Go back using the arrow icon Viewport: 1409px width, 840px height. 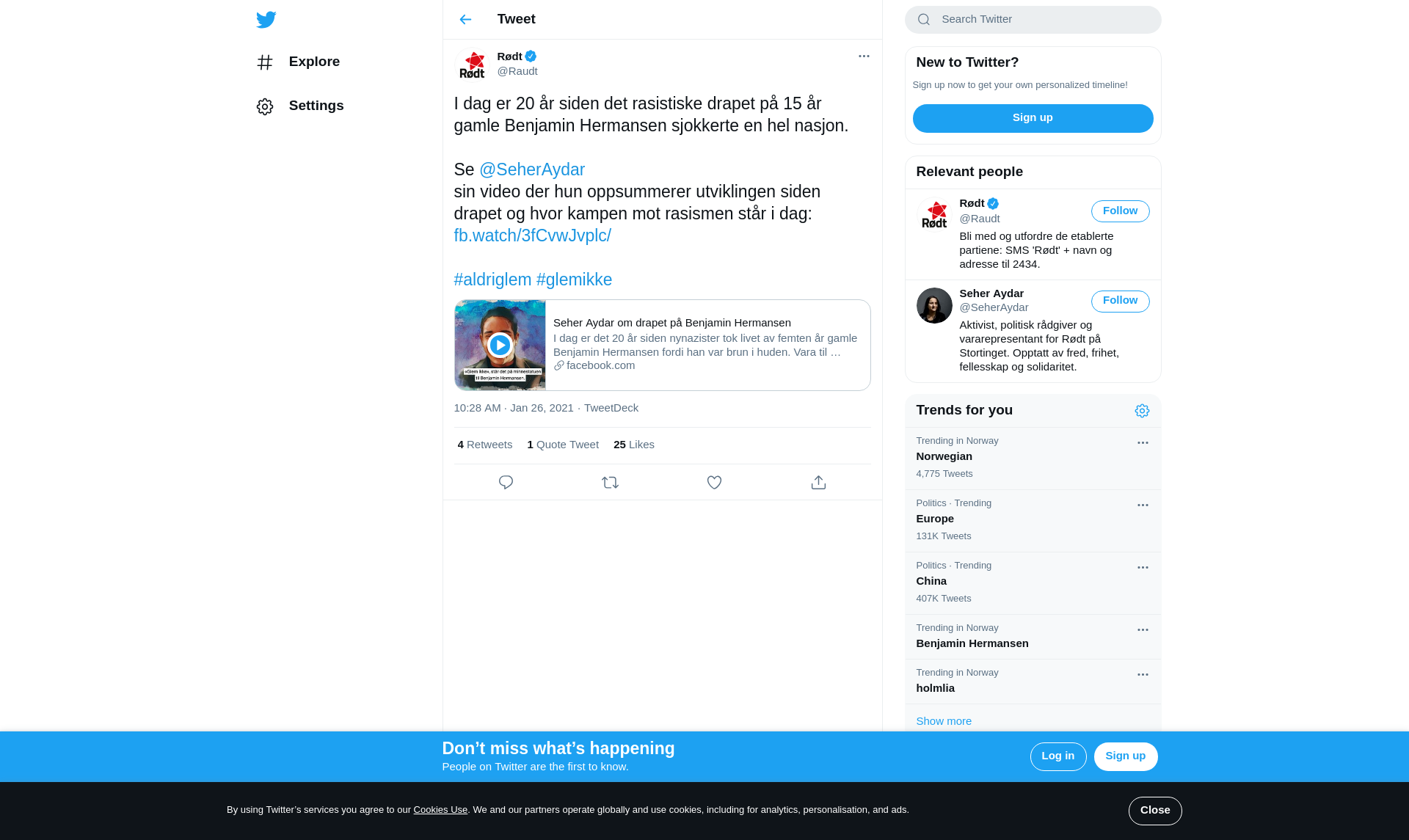(465, 20)
